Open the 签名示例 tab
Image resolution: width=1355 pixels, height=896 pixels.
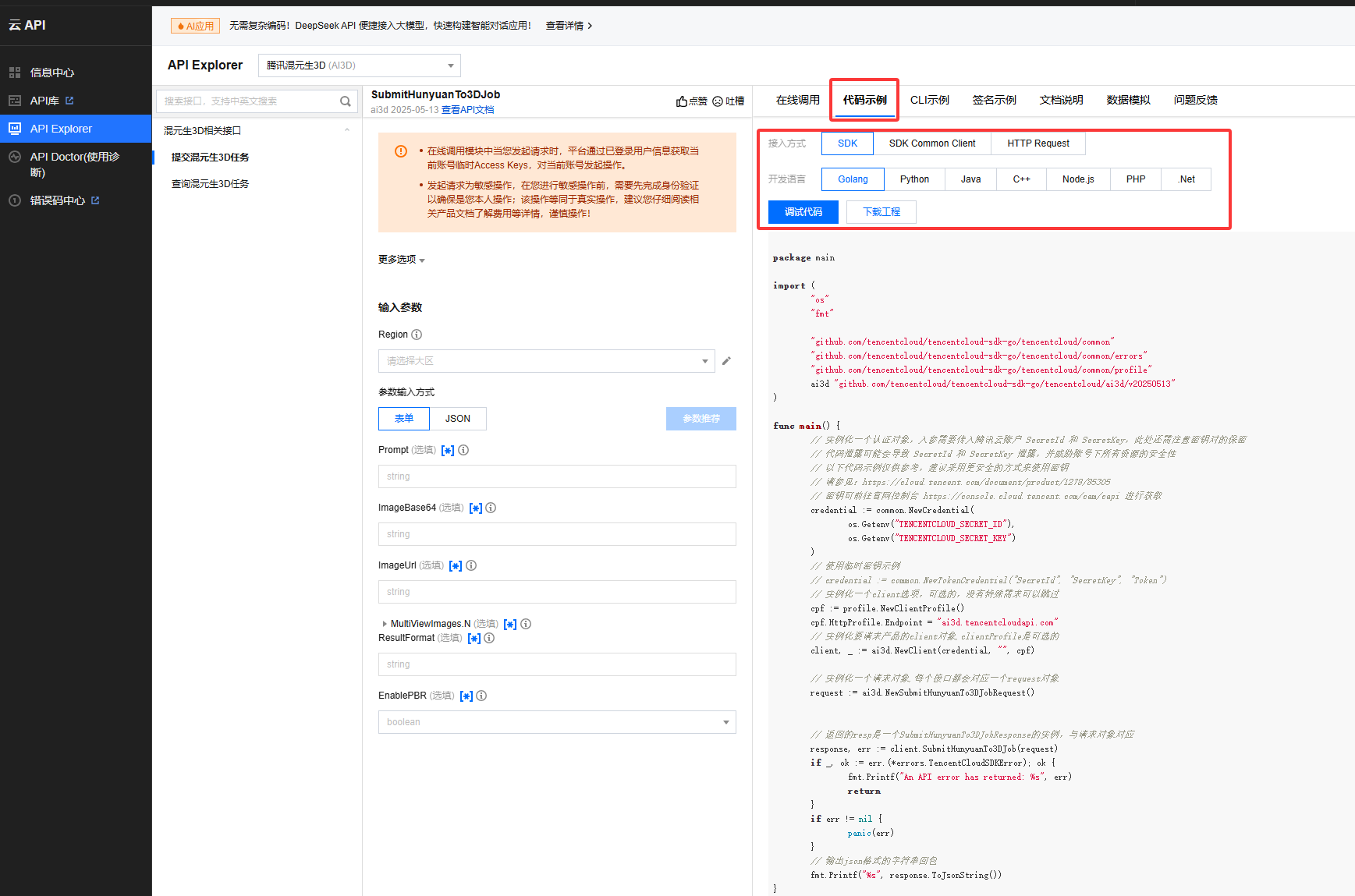[995, 100]
